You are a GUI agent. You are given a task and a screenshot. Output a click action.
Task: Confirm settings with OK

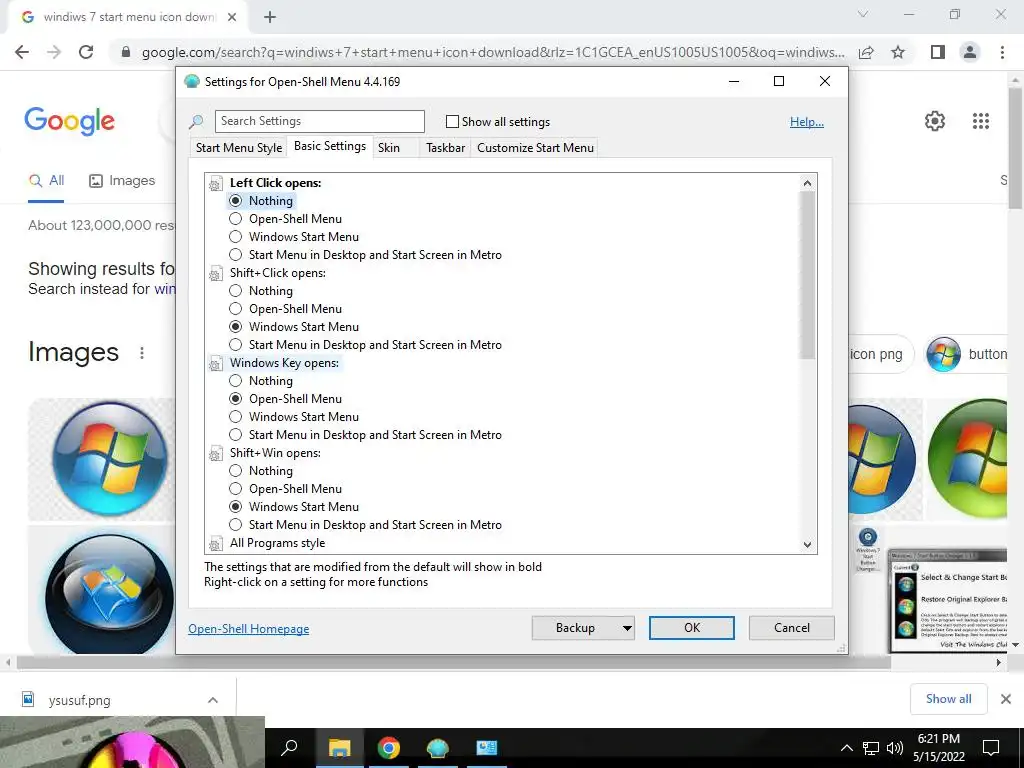tap(692, 628)
